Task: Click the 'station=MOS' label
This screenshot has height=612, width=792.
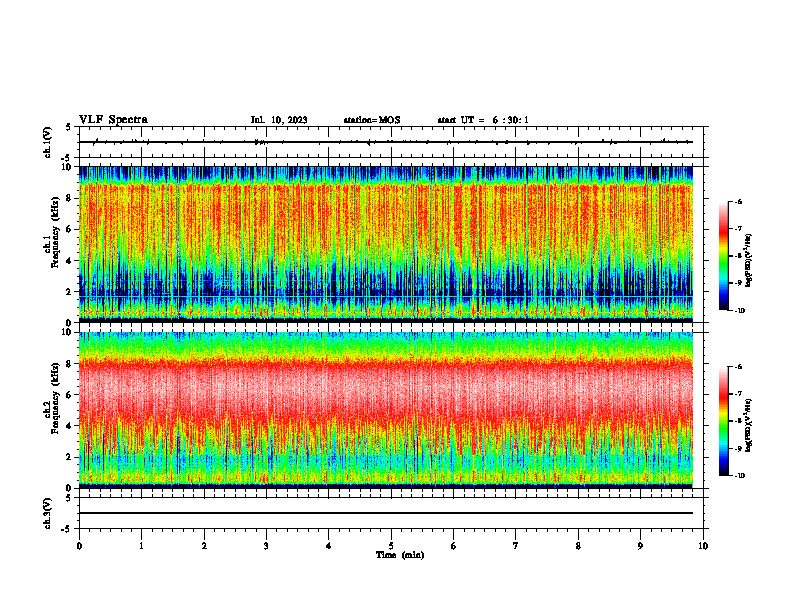Action: click(x=372, y=120)
